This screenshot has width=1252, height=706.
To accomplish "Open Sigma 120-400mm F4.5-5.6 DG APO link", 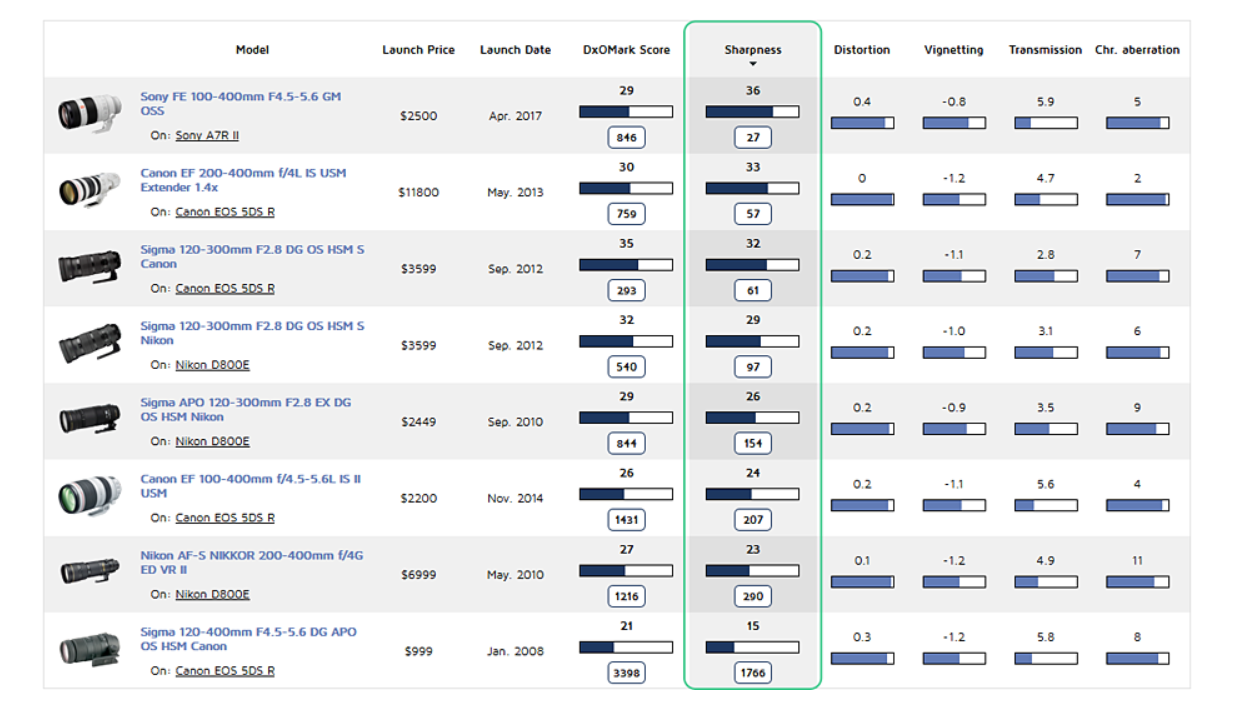I will (248, 639).
